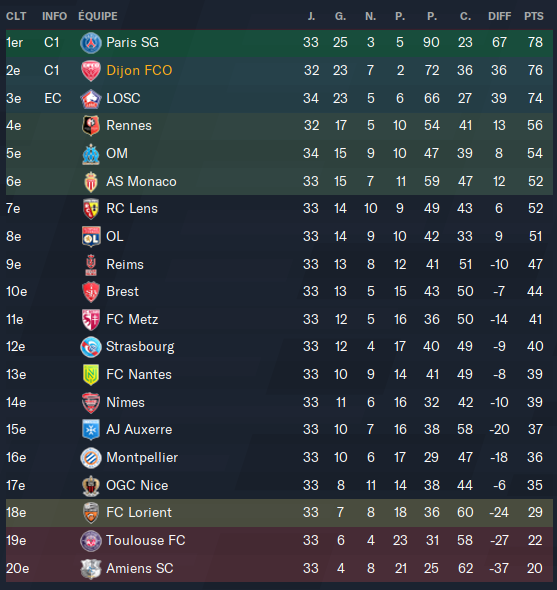
Task: Open the FC Nantes team link
Action: 139,374
